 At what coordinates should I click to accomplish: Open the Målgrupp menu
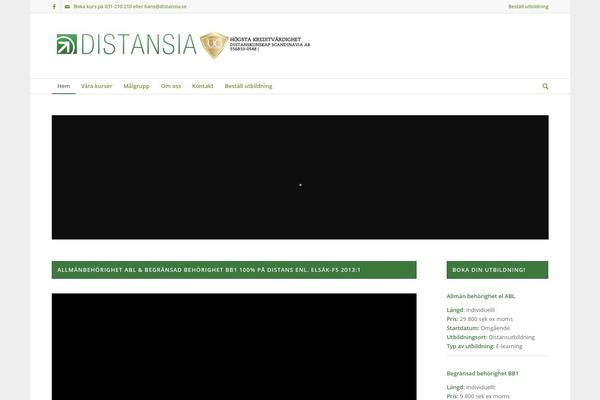(x=136, y=86)
